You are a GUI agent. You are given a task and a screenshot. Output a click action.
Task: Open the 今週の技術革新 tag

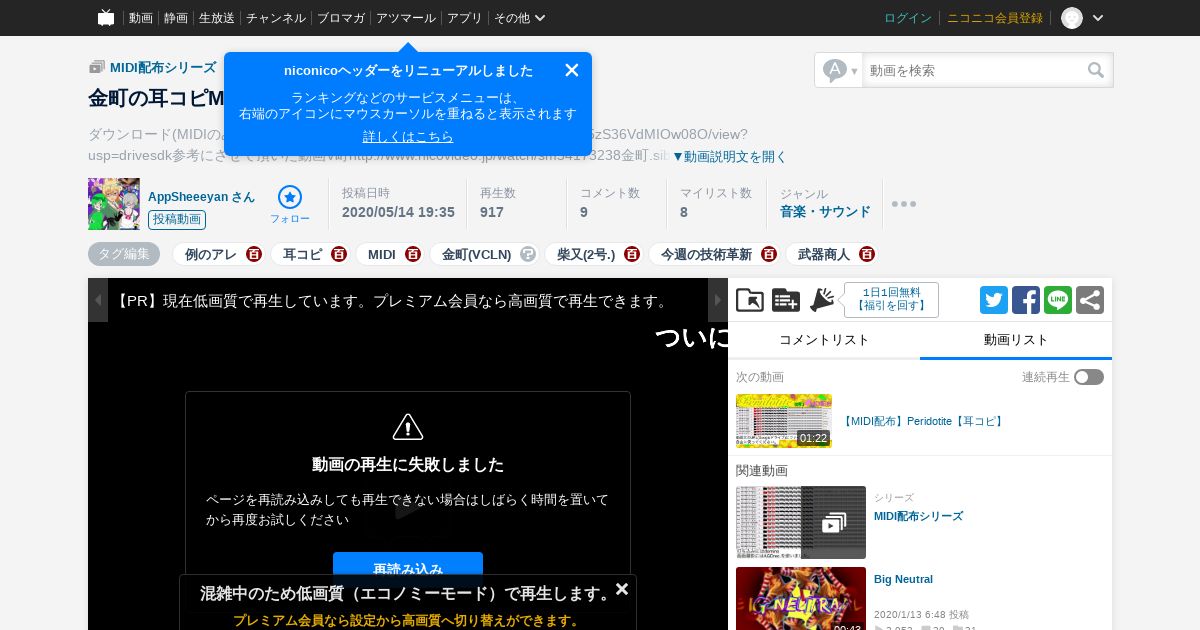tap(707, 254)
